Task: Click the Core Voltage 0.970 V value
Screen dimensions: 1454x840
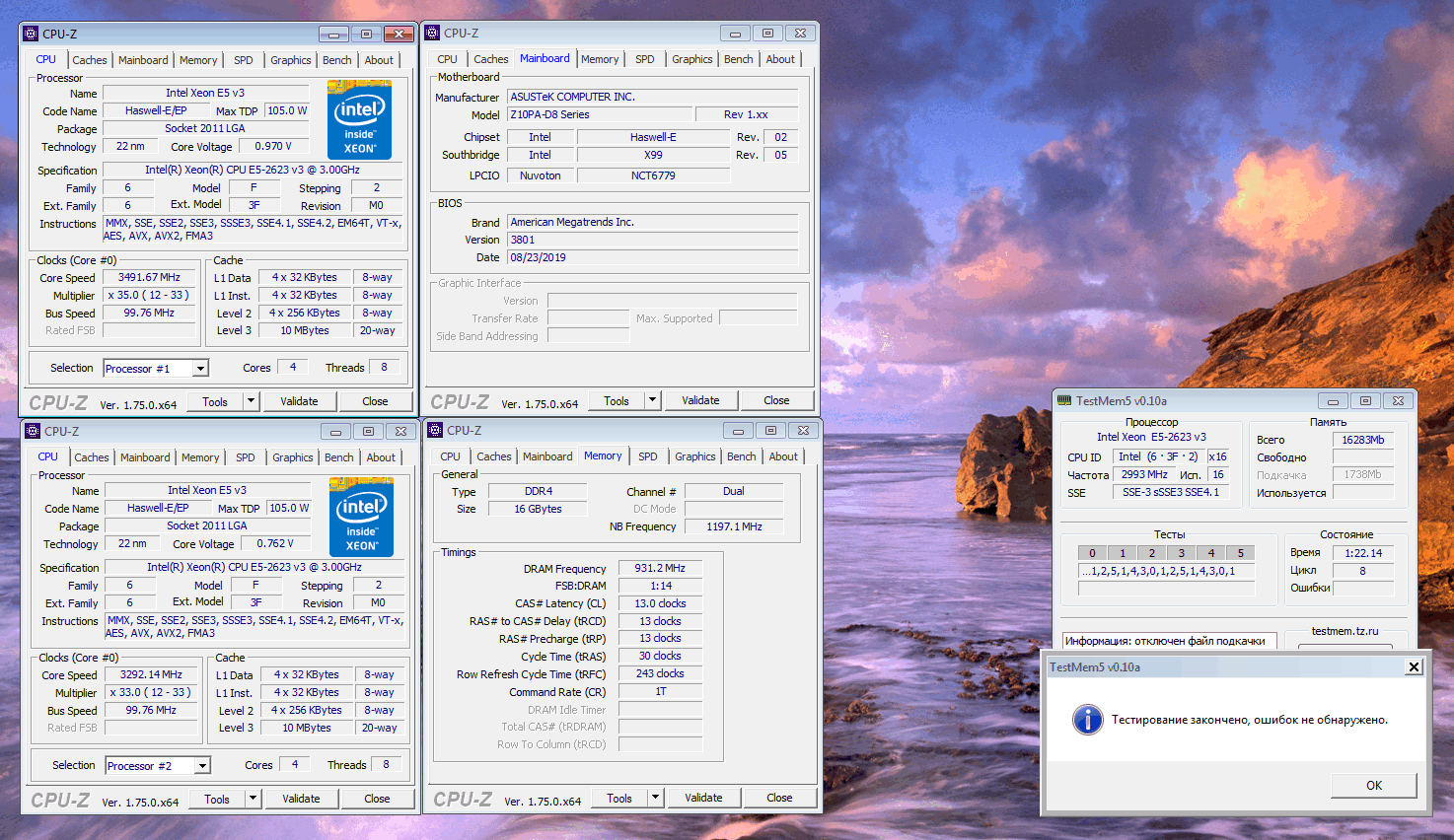Action: 273,146
